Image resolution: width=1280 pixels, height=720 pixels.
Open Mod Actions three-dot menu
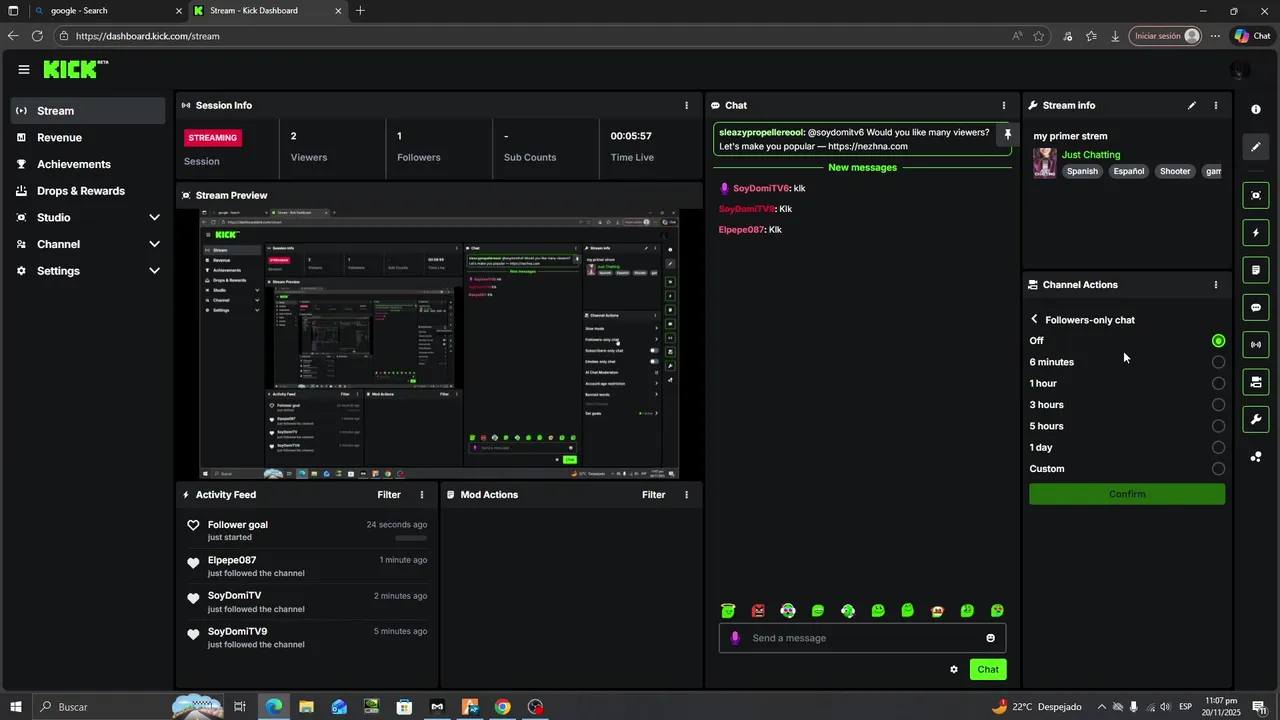coord(686,495)
